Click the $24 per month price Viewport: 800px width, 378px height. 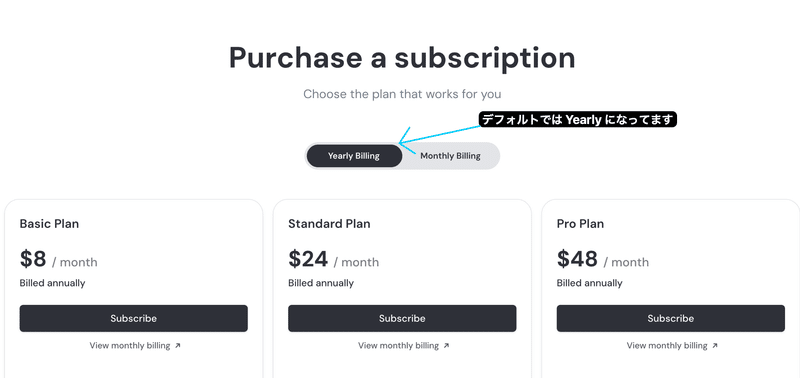pos(334,259)
